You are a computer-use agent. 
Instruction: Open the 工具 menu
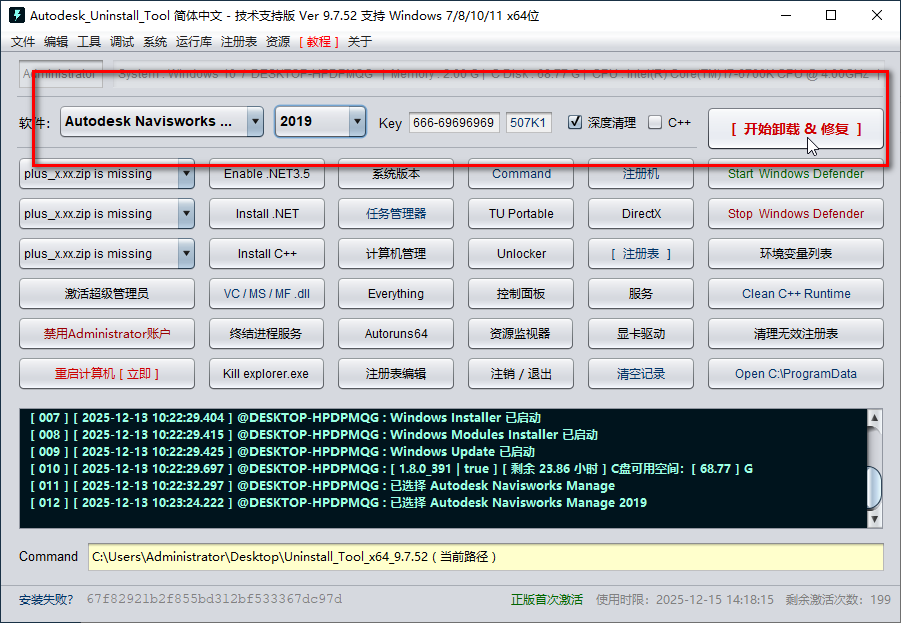pyautogui.click(x=89, y=41)
